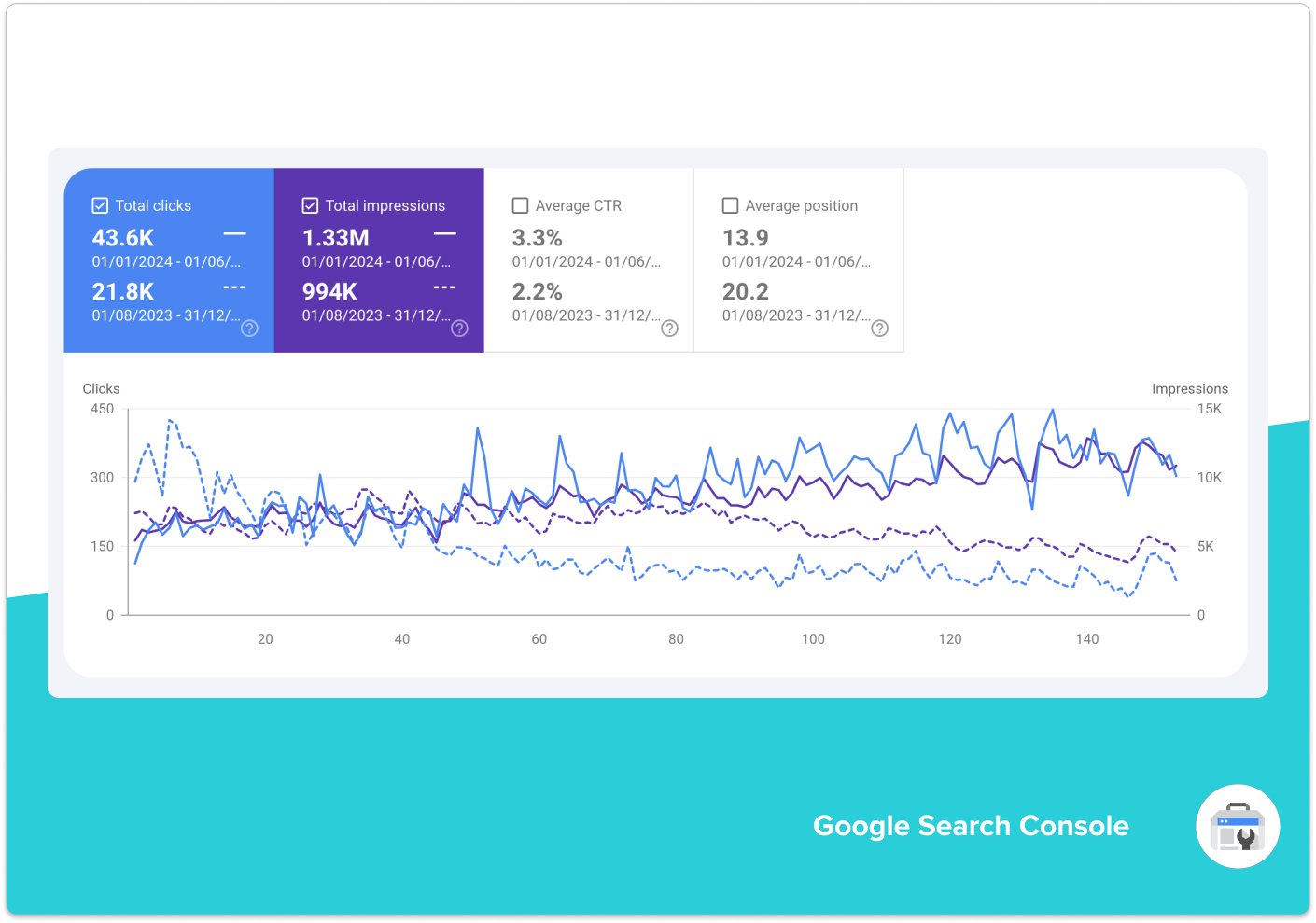Click the solid line indicator on Total clicks card

[x=233, y=232]
